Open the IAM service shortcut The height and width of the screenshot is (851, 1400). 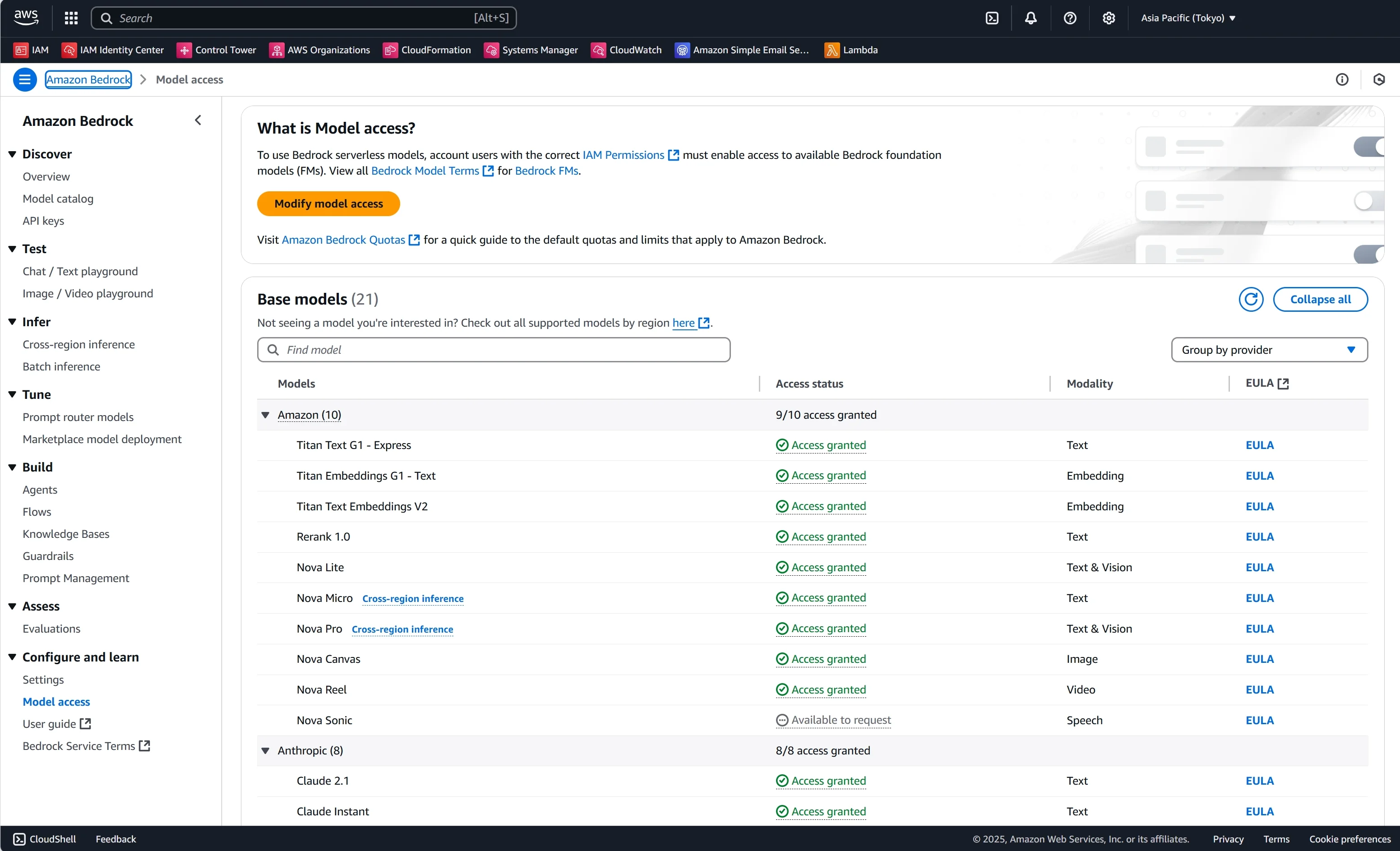tap(31, 50)
